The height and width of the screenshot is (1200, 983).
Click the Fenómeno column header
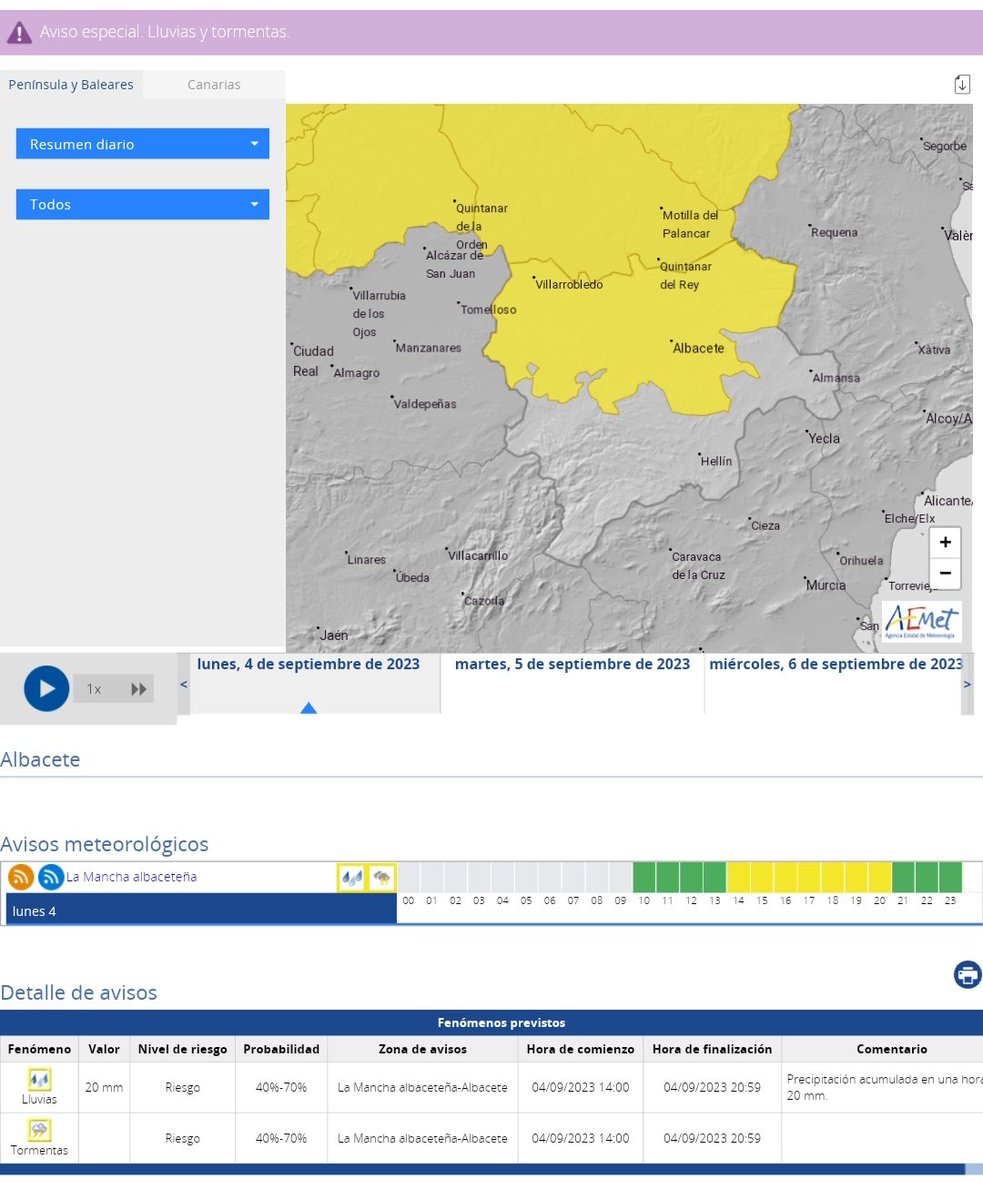[39, 1049]
